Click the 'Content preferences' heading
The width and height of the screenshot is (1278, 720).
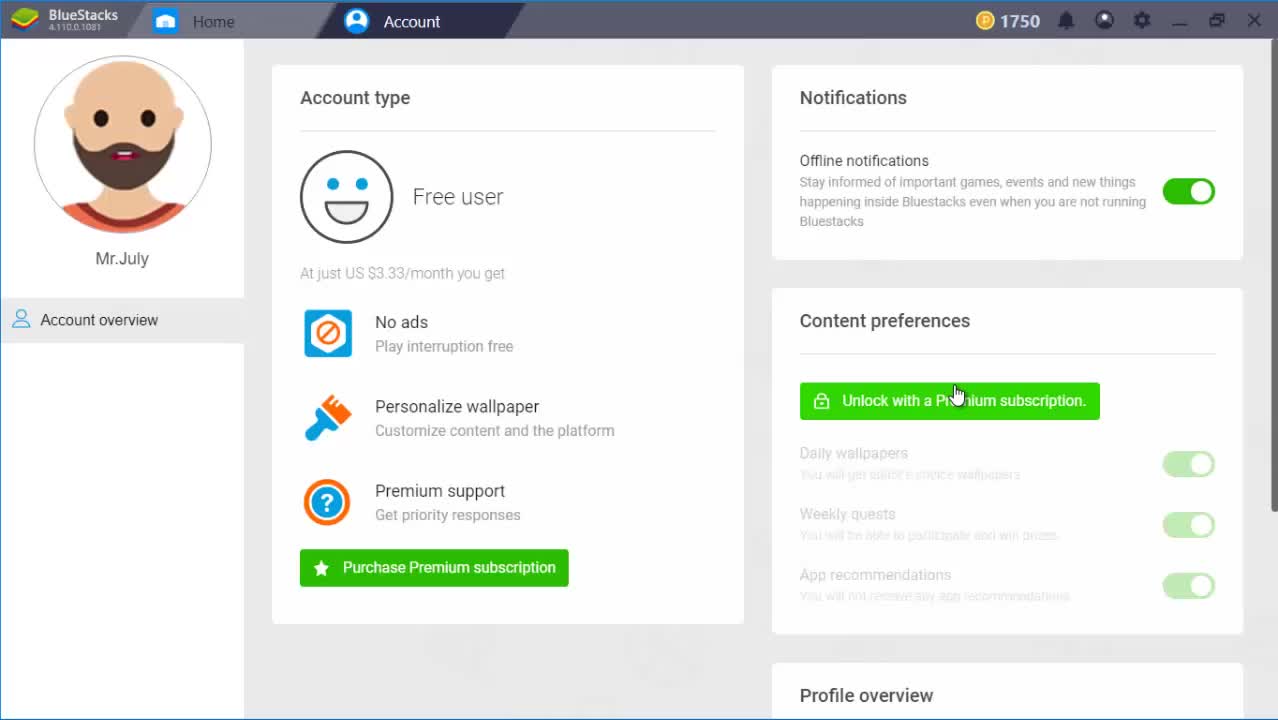pos(885,321)
